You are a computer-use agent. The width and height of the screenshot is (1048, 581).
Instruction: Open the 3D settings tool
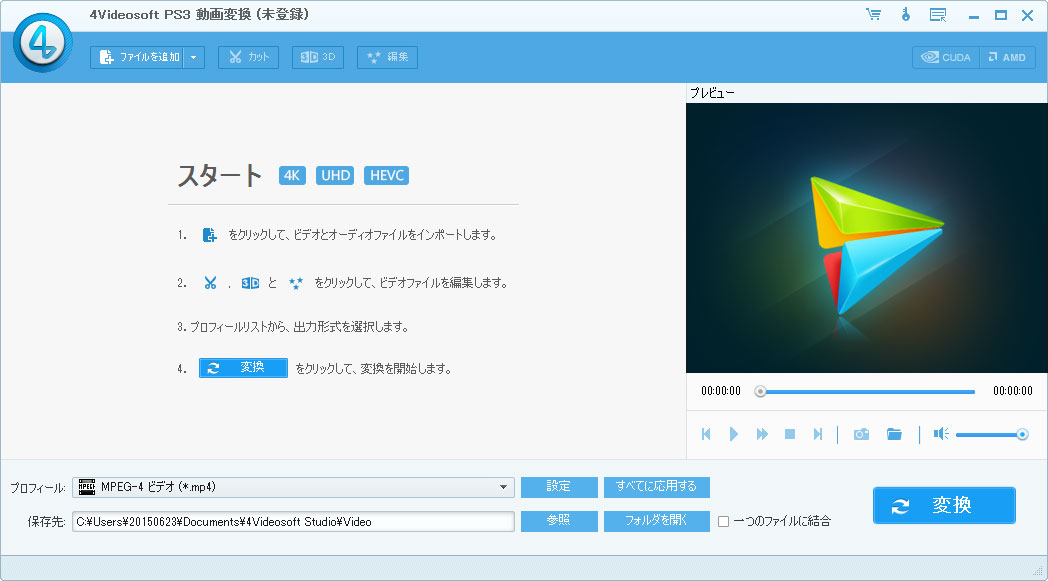point(318,57)
